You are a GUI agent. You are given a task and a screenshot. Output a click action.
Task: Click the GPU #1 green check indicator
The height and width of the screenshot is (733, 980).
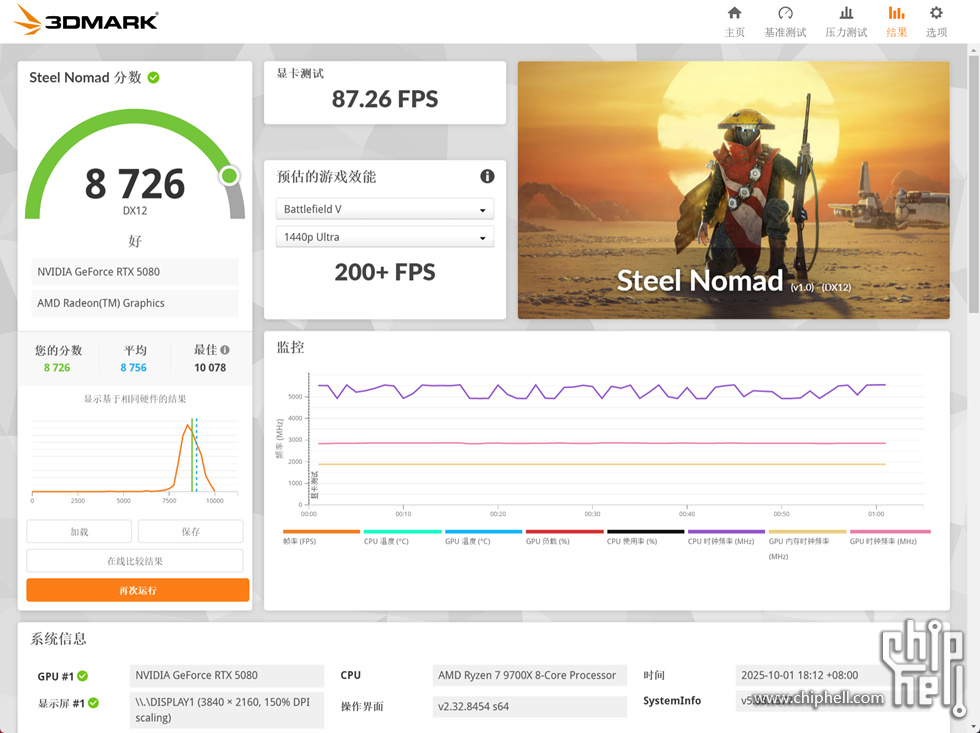tap(83, 676)
